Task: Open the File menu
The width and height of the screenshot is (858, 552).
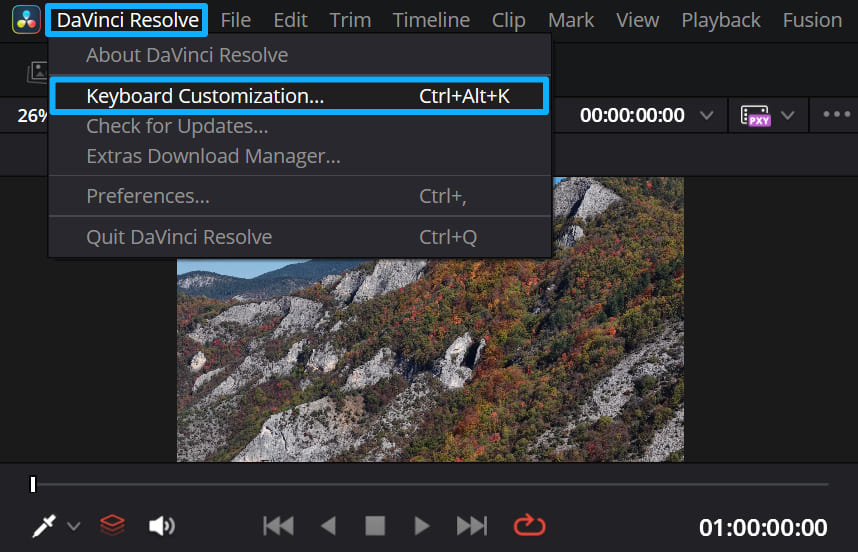Action: [x=236, y=20]
